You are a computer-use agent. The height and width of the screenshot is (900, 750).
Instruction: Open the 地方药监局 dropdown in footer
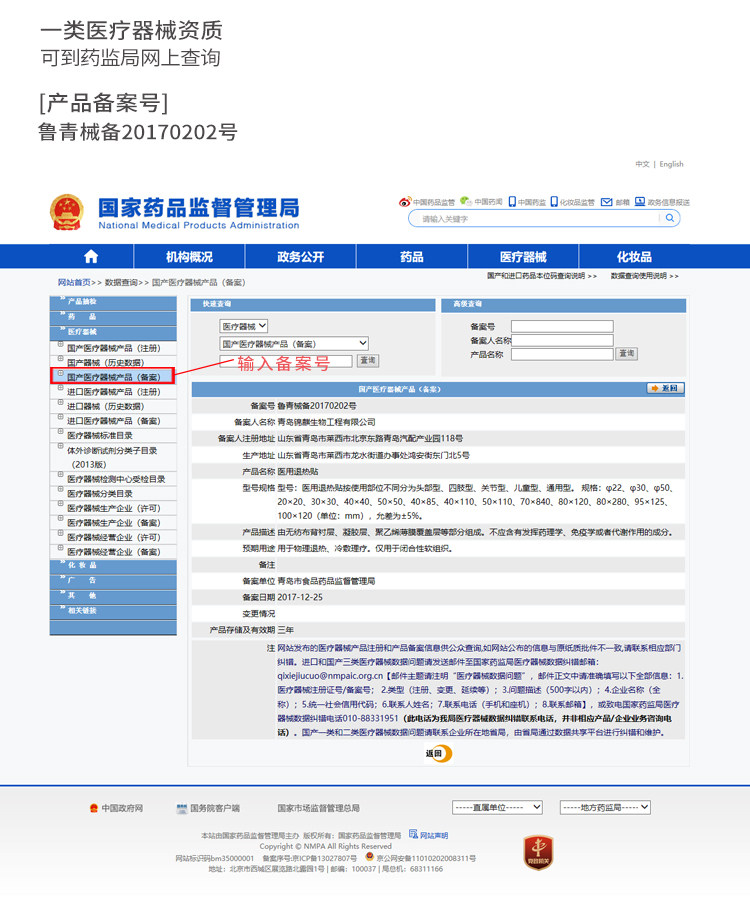click(x=605, y=807)
